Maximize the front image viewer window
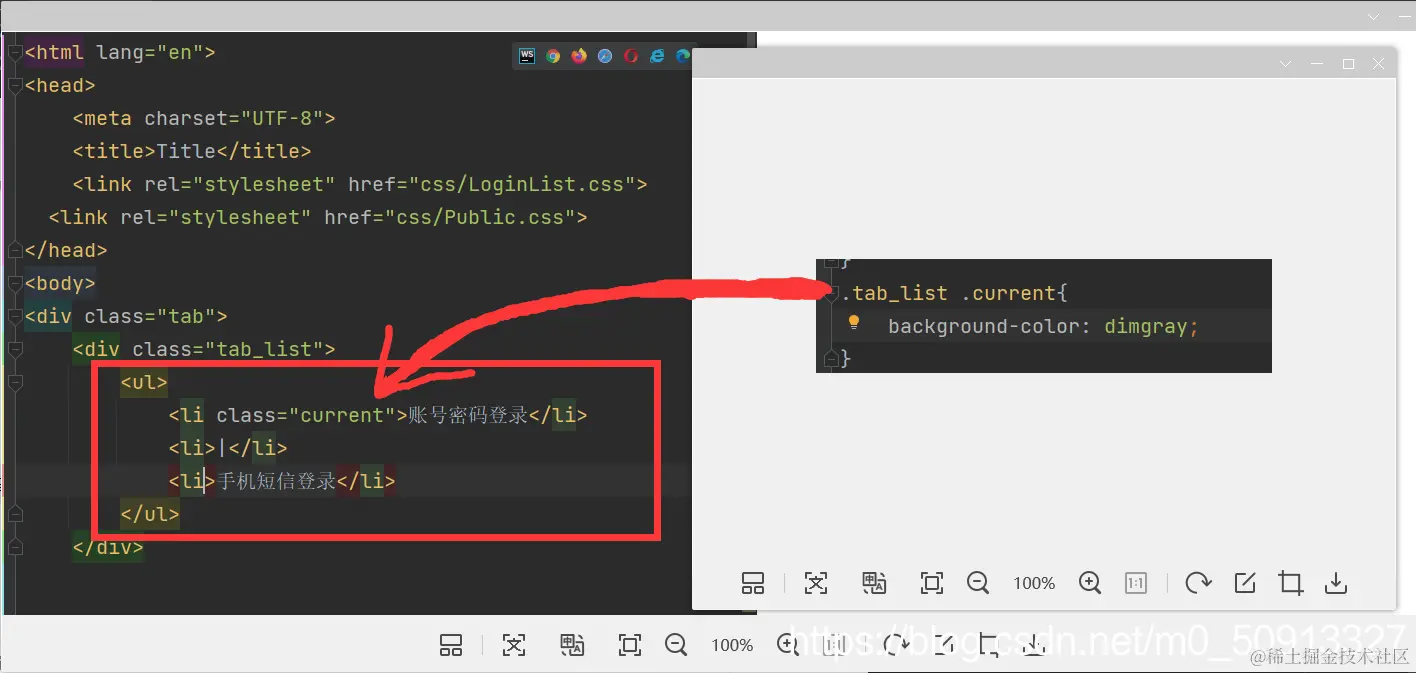 (1348, 64)
